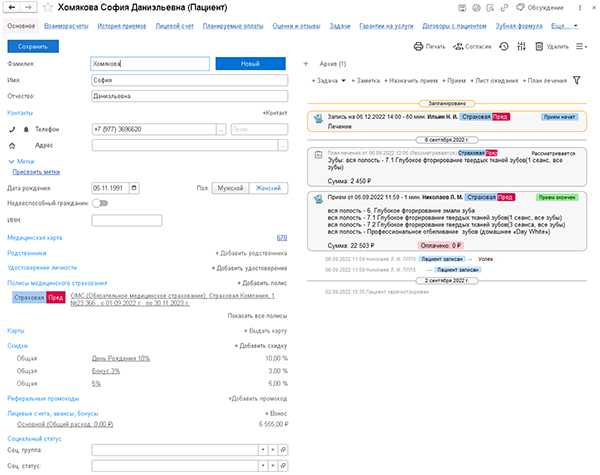Click the Print (Печать) printer icon

click(418, 47)
